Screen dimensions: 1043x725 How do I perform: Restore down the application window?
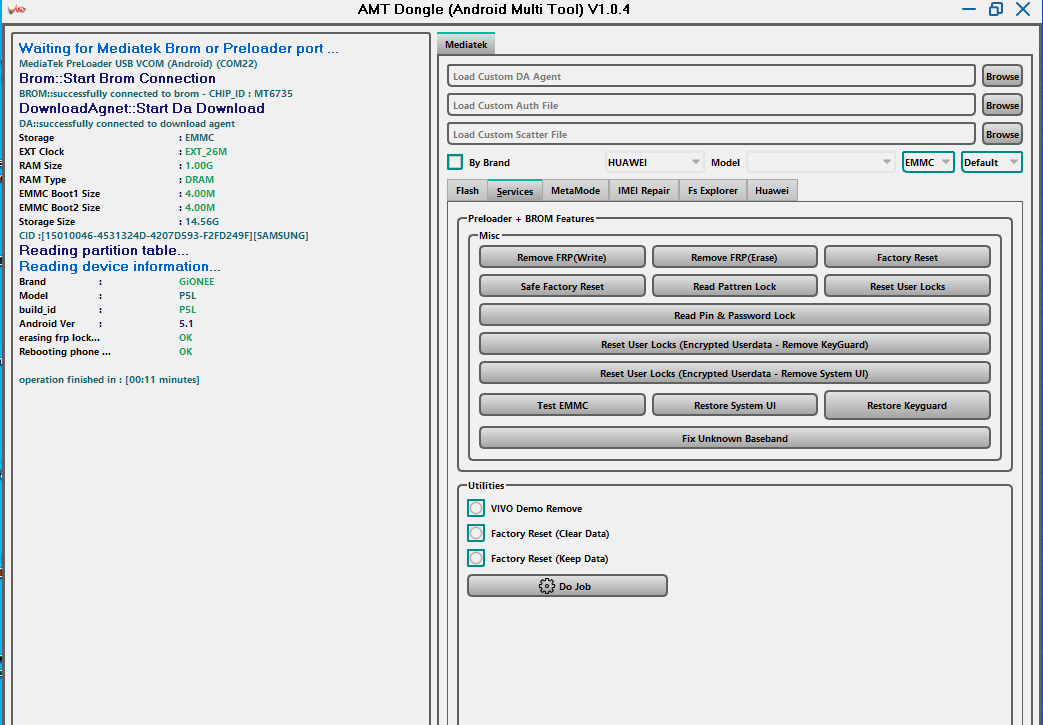(x=995, y=9)
